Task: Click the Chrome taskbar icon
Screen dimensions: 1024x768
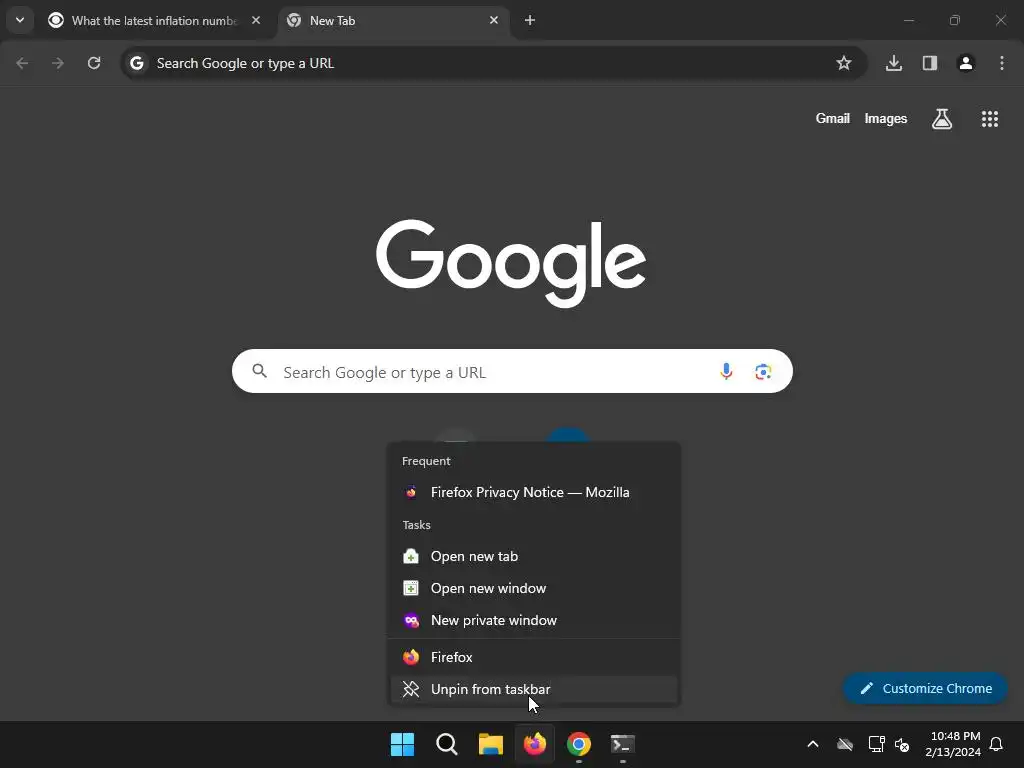Action: pyautogui.click(x=579, y=744)
